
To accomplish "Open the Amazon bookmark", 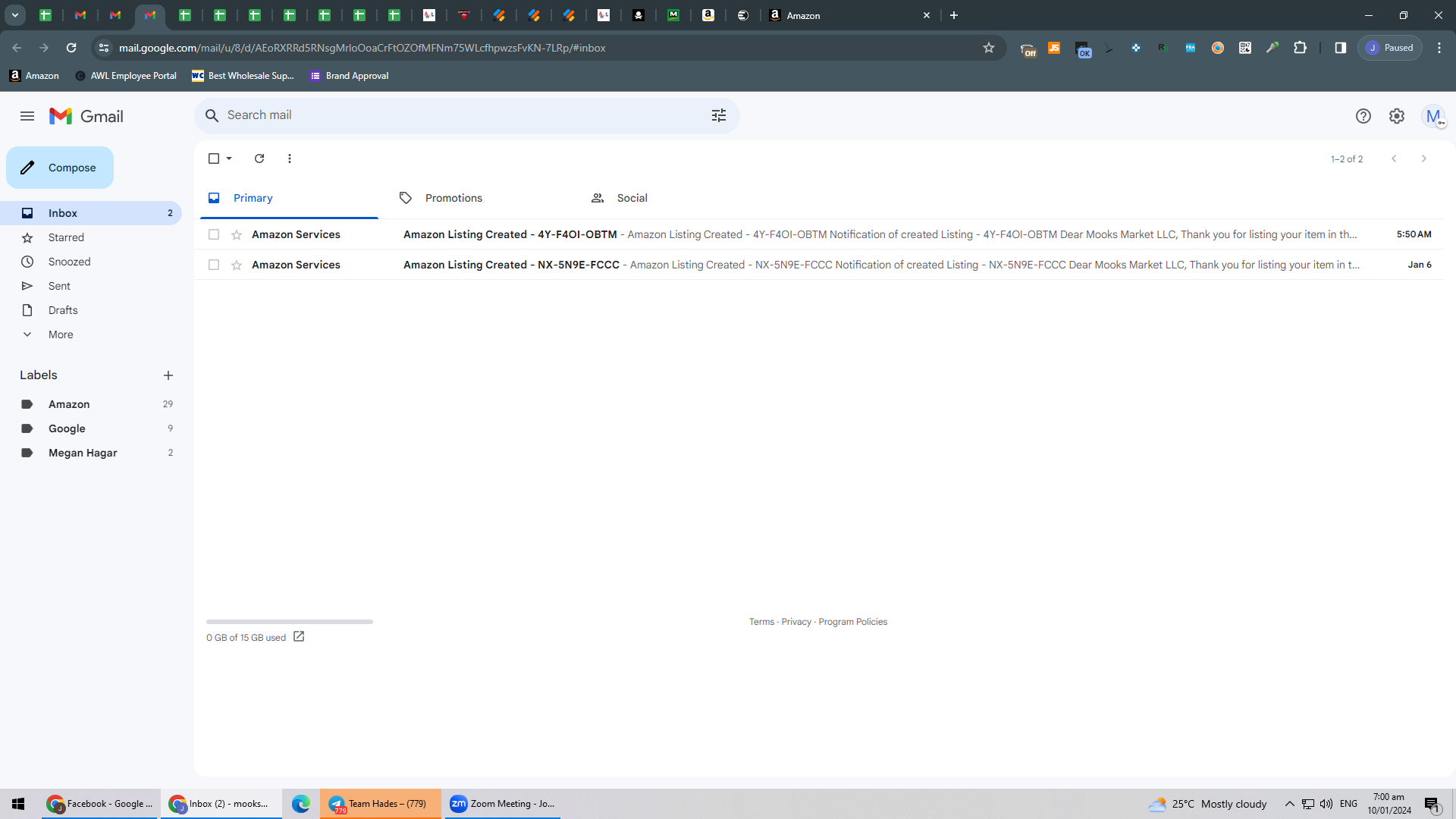I will [34, 76].
